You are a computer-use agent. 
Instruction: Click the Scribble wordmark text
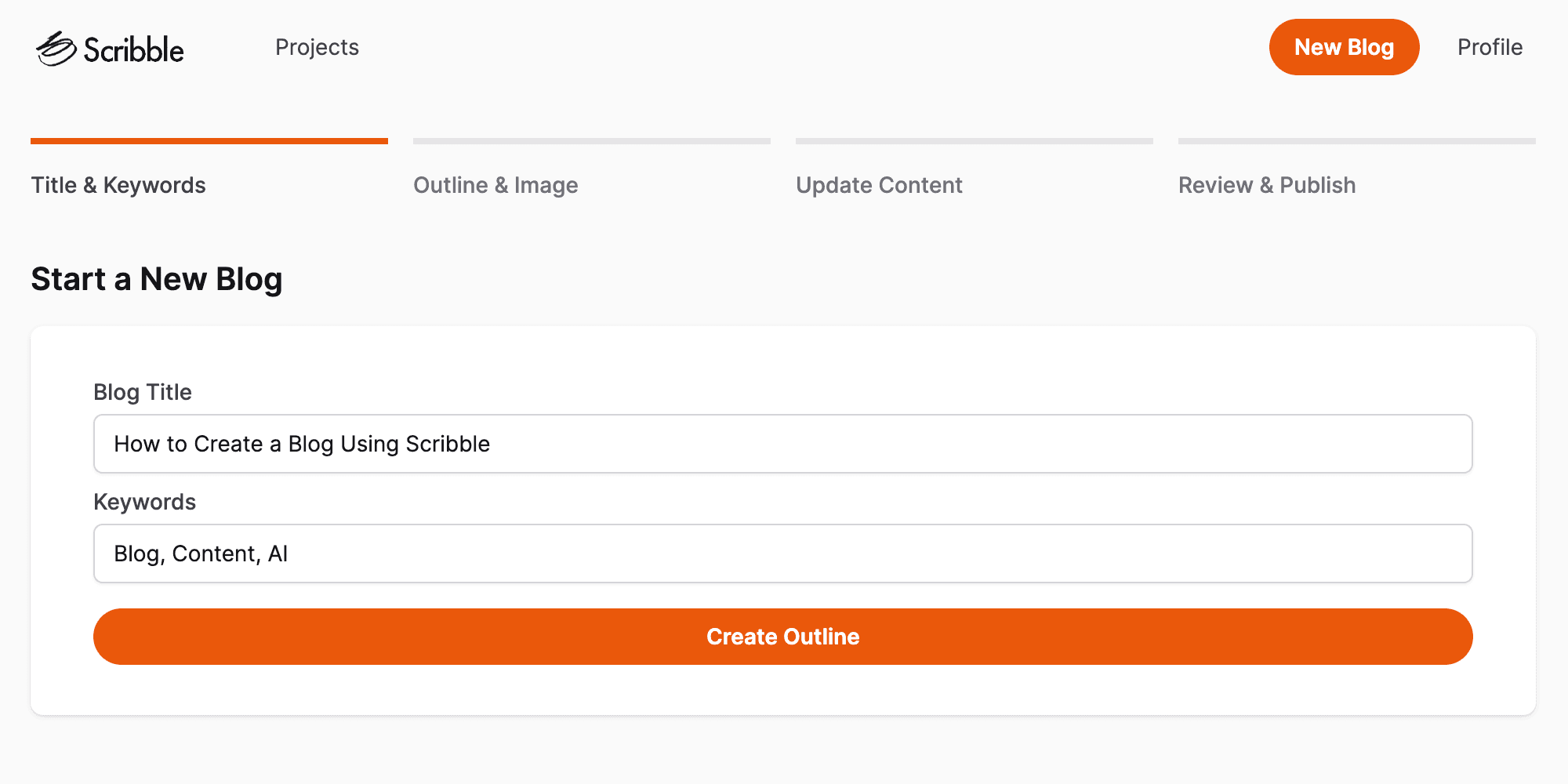[x=133, y=50]
